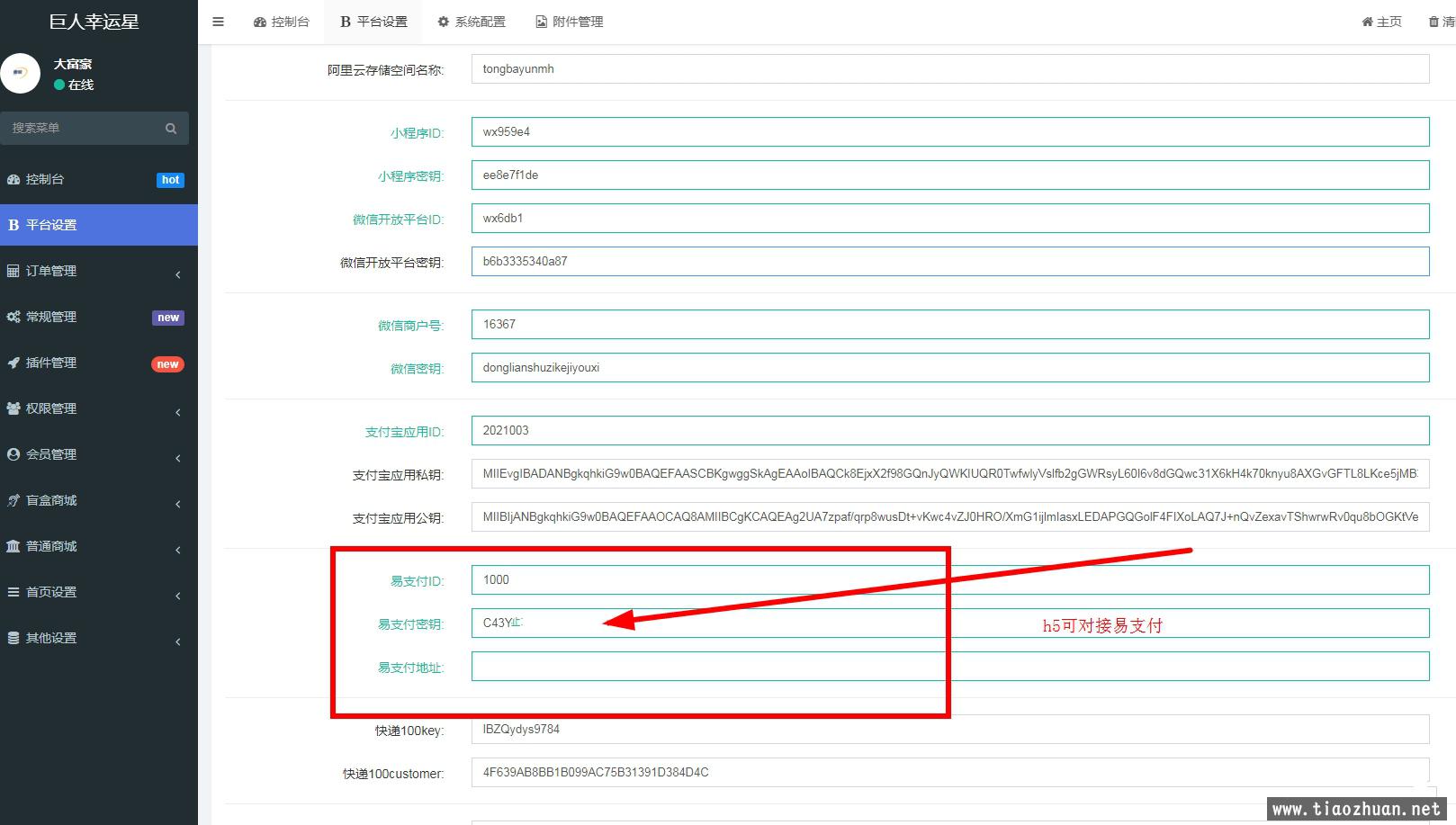Focus the 搜索菜单 search box
This screenshot has height=825, width=1456.
83,128
